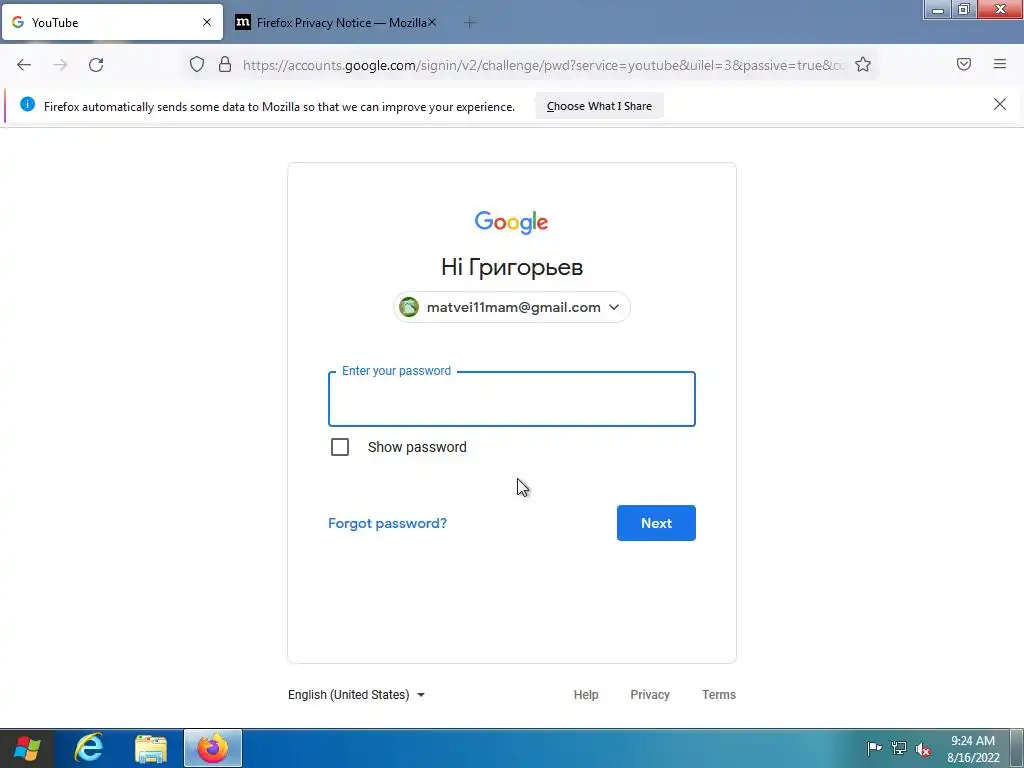Image resolution: width=1024 pixels, height=768 pixels.
Task: Dismiss the Firefox data notification bar
Action: [x=1000, y=104]
